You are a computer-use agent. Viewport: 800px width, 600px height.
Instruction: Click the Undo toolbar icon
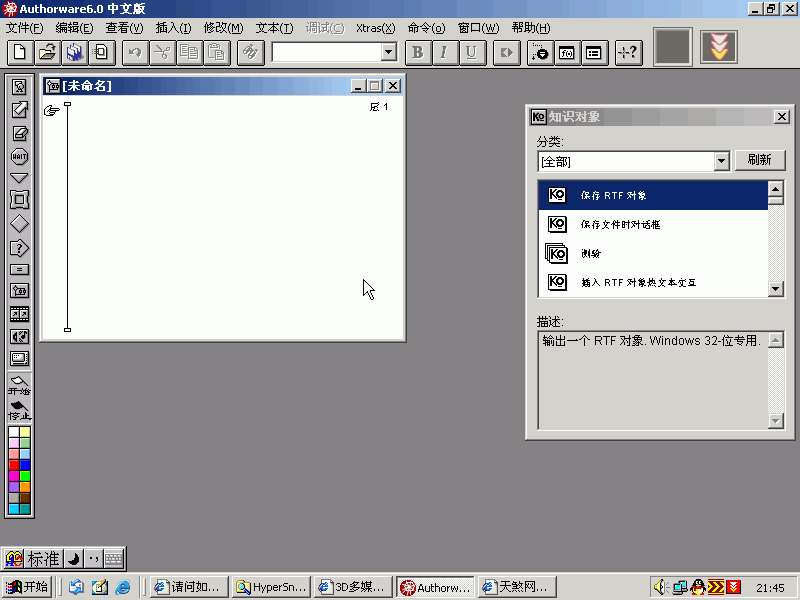(135, 52)
